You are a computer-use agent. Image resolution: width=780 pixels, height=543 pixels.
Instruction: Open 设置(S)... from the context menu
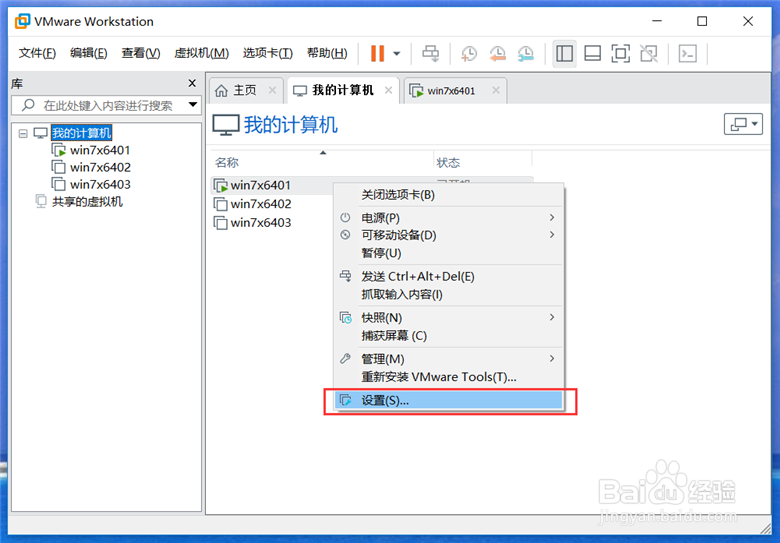[449, 400]
